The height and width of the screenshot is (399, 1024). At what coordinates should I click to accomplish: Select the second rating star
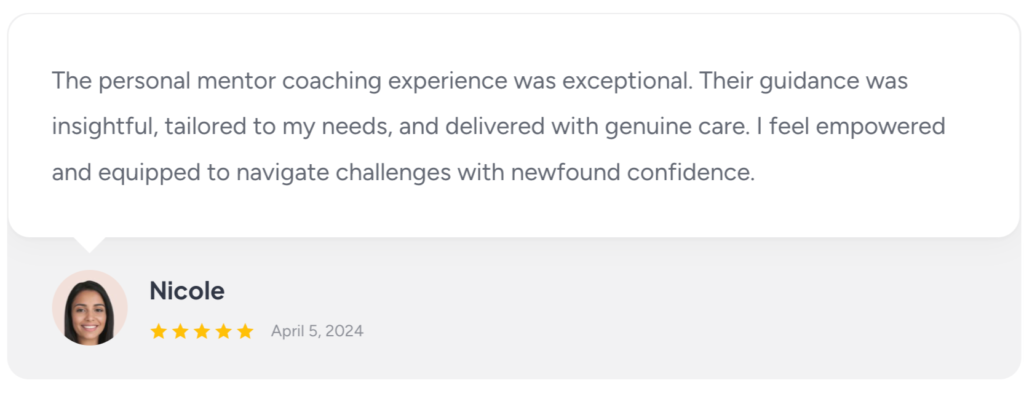pyautogui.click(x=180, y=331)
